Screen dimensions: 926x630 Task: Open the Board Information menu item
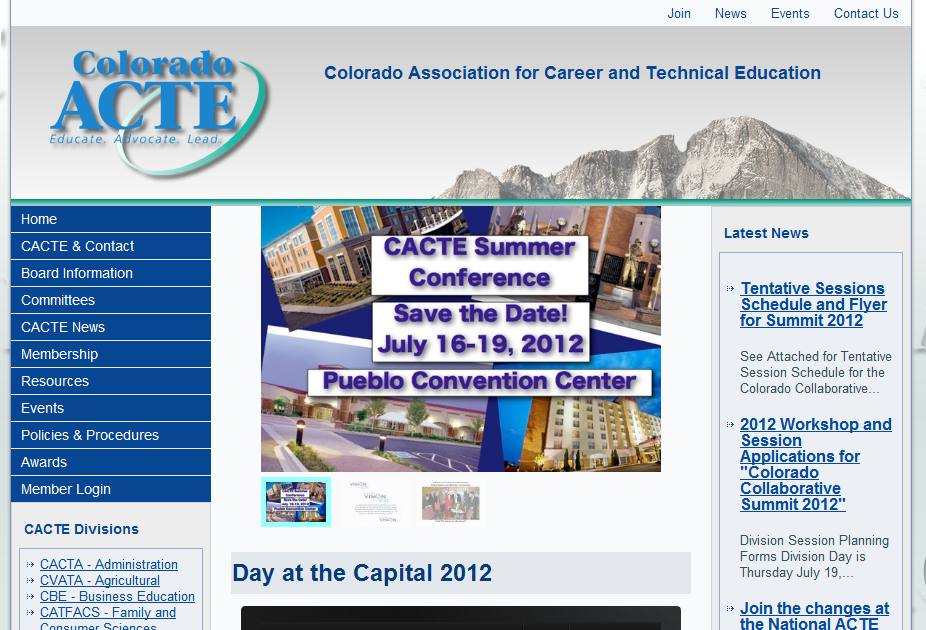(77, 273)
